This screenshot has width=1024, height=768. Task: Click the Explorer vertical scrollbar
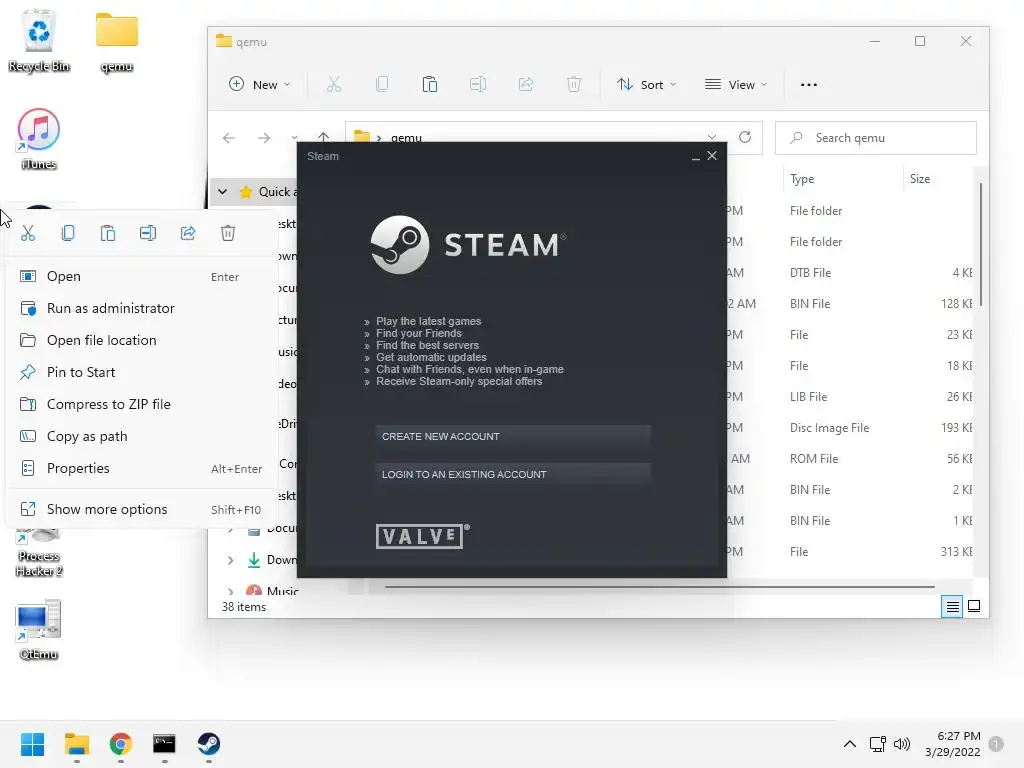click(981, 245)
